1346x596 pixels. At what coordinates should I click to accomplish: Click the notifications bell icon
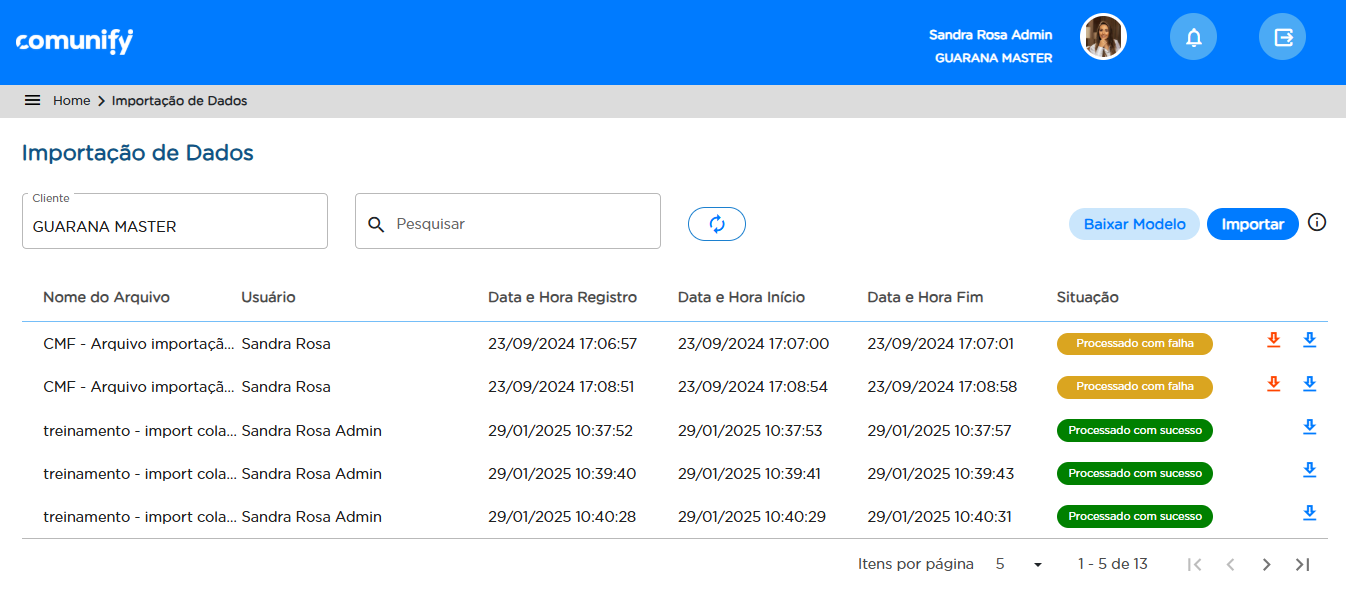(x=1193, y=38)
